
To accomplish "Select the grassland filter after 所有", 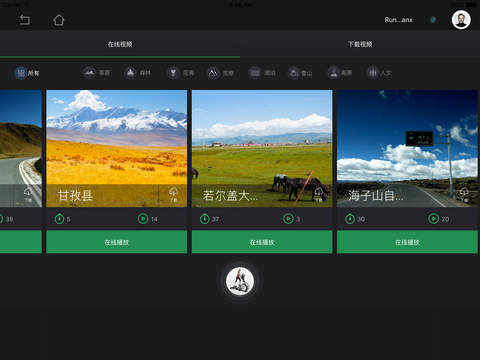I will [x=97, y=73].
